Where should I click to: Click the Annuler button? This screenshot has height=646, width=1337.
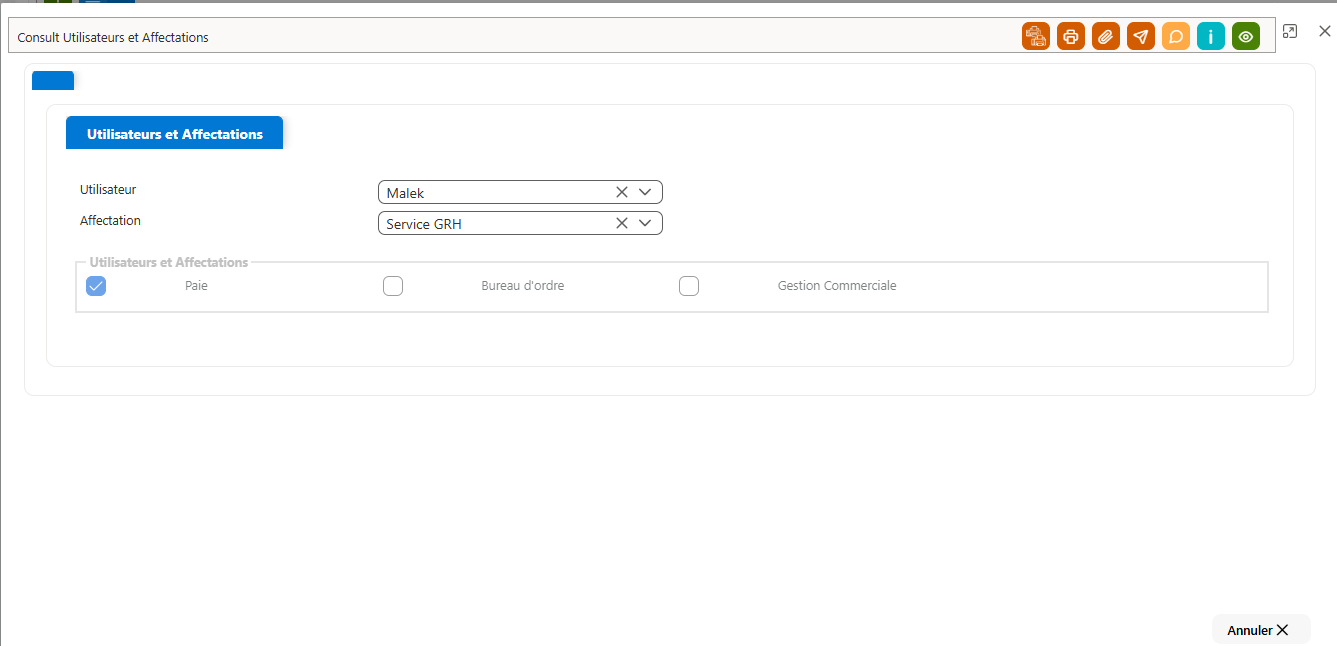(1260, 630)
